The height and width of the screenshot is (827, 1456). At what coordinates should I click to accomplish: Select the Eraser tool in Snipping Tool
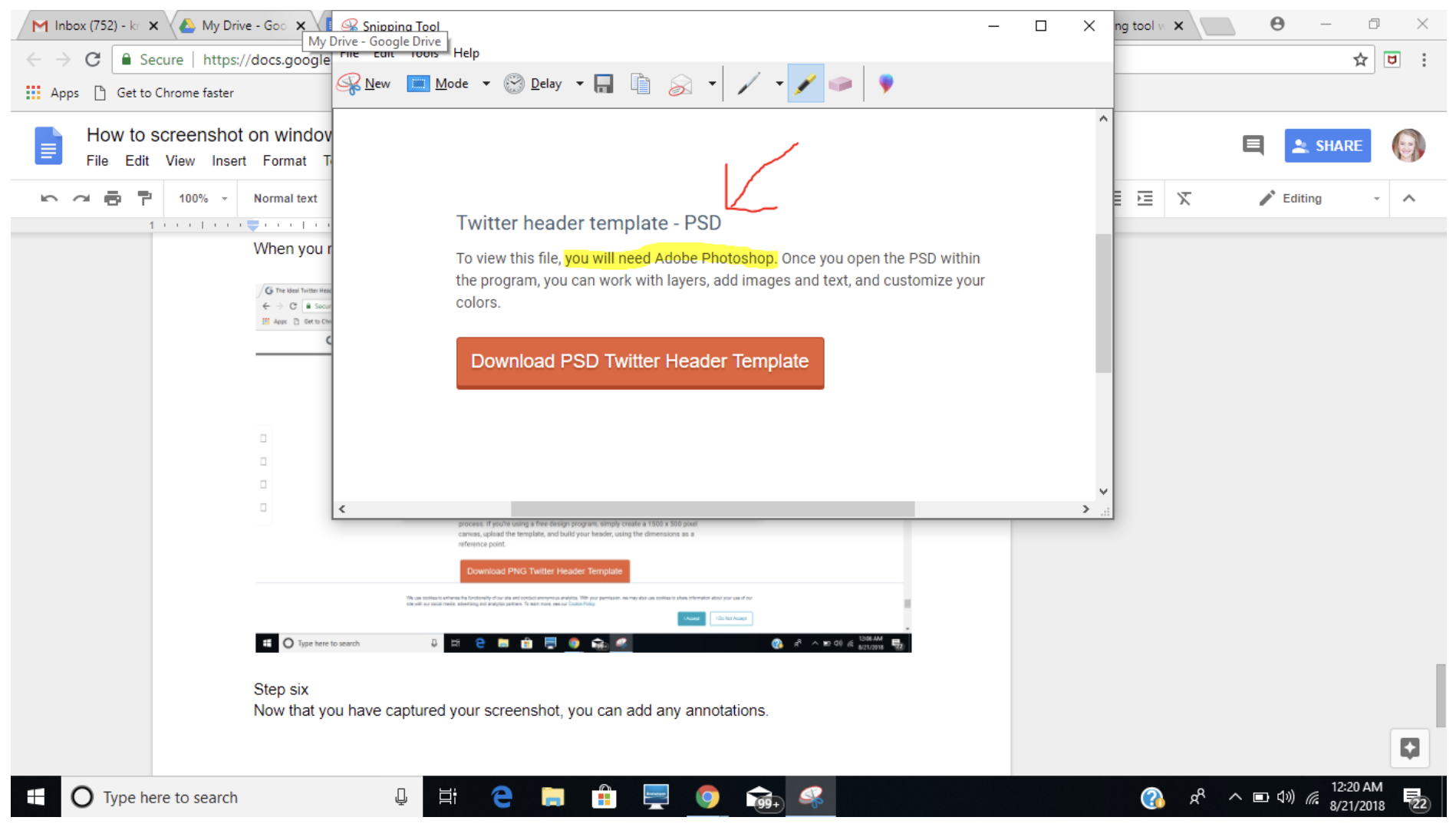(841, 84)
